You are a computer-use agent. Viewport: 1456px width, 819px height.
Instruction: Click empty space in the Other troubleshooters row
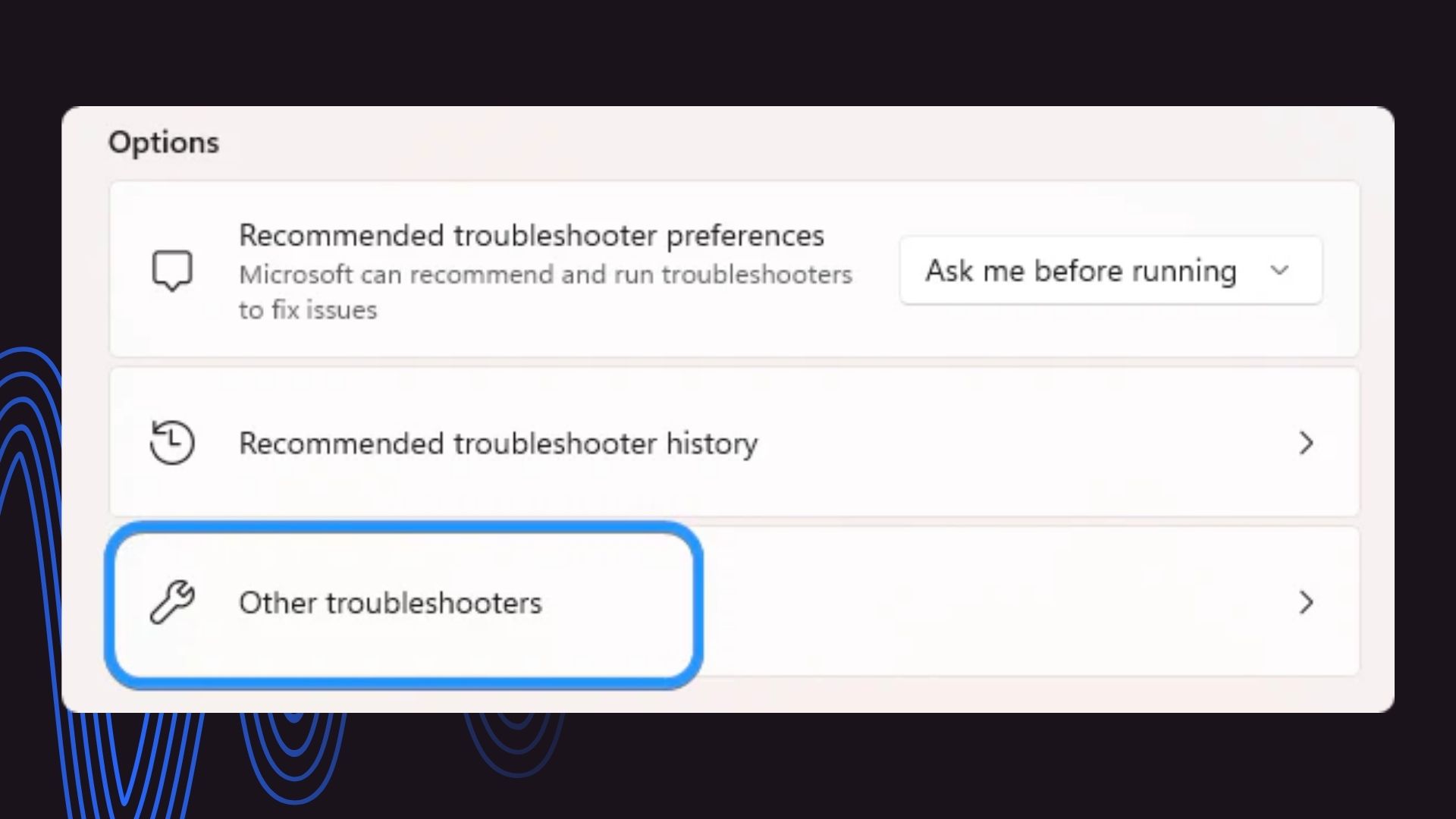(x=986, y=601)
